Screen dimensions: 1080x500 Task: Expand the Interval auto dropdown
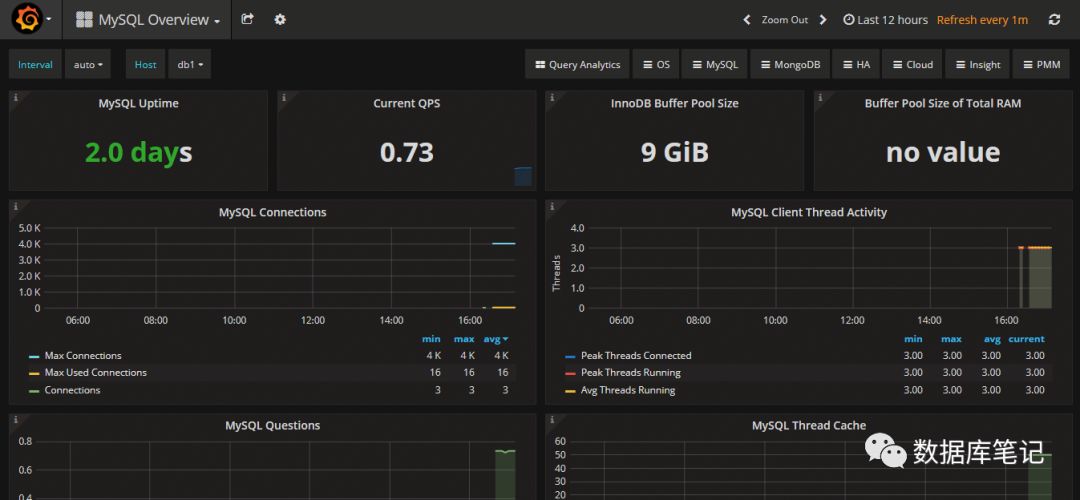point(88,65)
